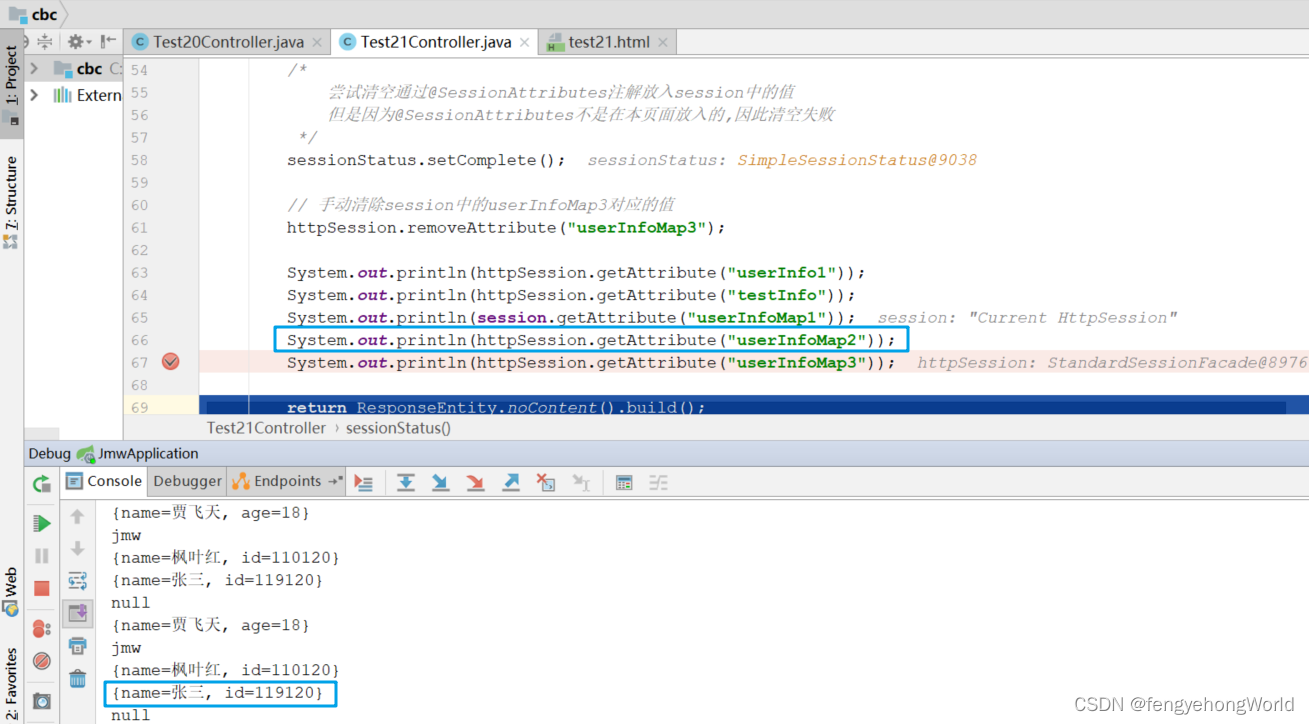Click Evaluate Expression calculator icon
Image resolution: width=1309 pixels, height=724 pixels.
[624, 483]
